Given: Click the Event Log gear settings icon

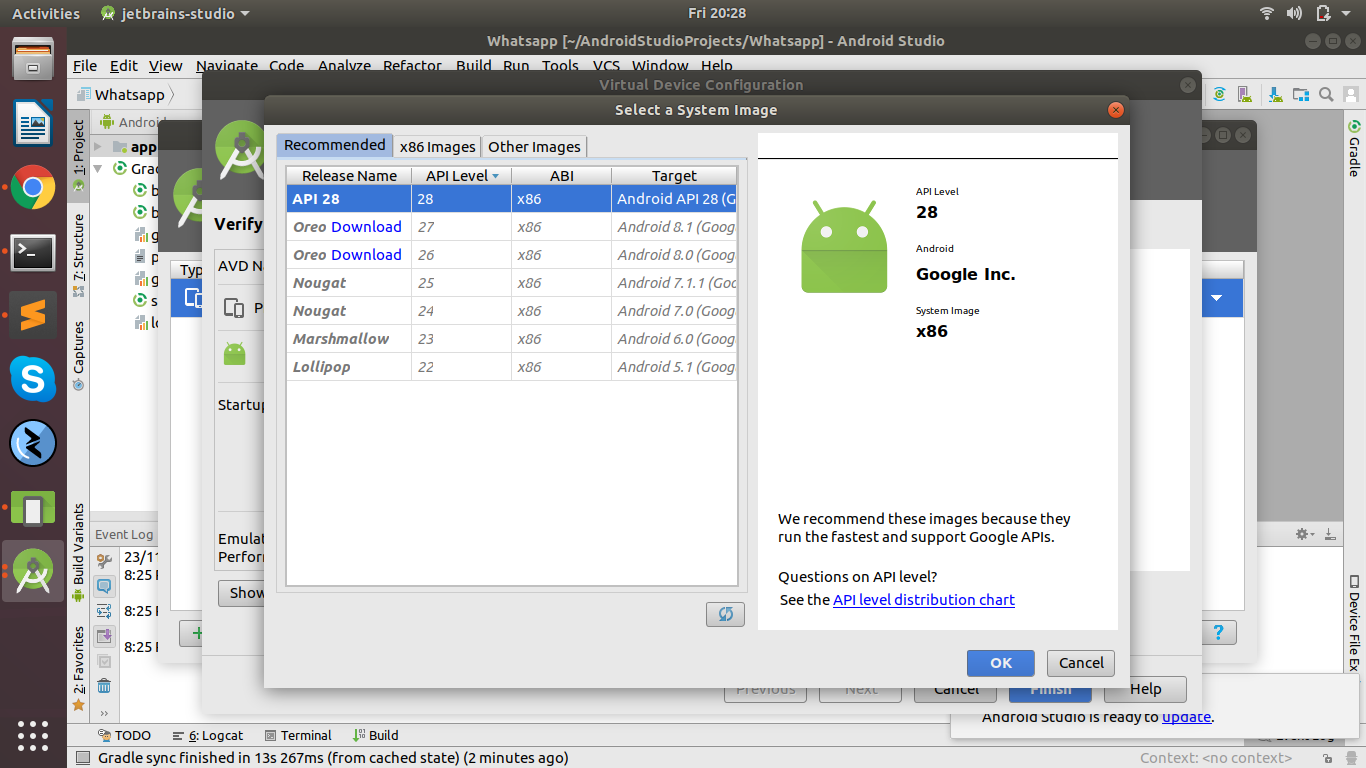Looking at the screenshot, I should tap(1303, 534).
